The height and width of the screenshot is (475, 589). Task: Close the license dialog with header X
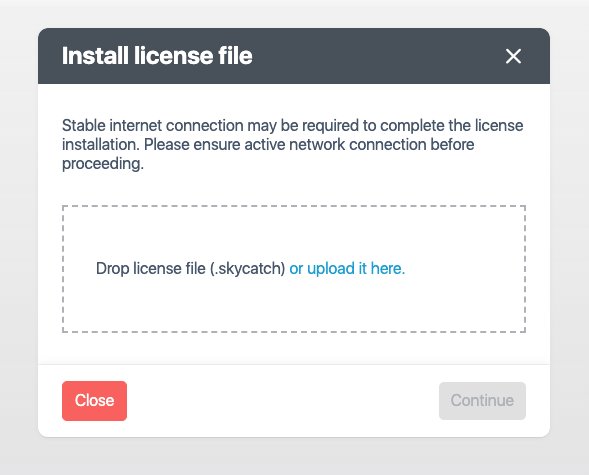(x=513, y=56)
